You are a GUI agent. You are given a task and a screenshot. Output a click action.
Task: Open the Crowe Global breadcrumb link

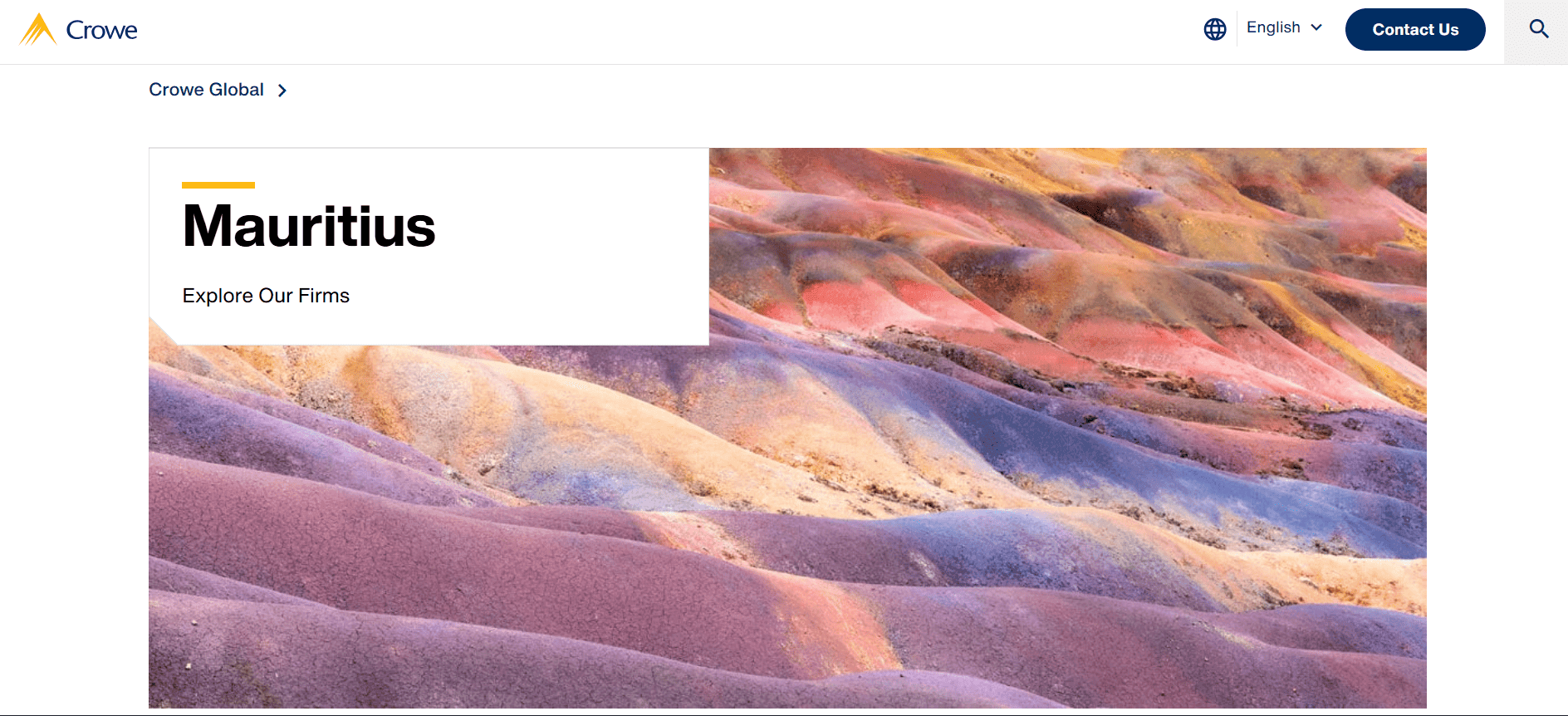(206, 90)
